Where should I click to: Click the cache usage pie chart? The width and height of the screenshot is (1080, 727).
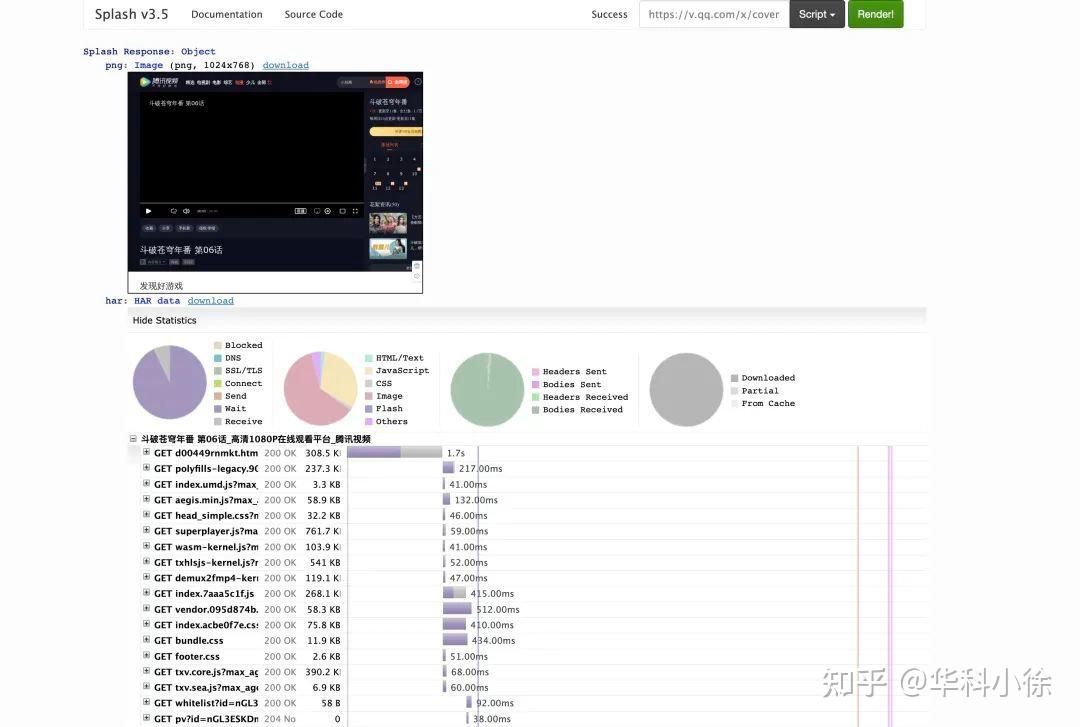(686, 389)
